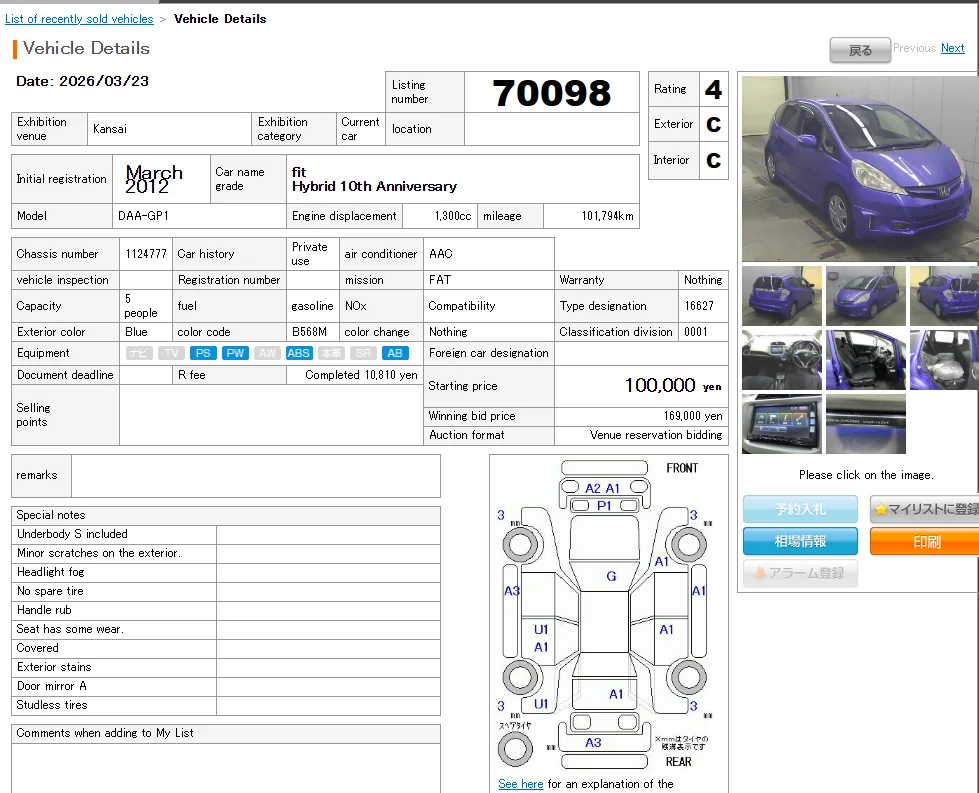Click the orange 印刷 print button
The width and height of the screenshot is (979, 793).
click(x=925, y=541)
